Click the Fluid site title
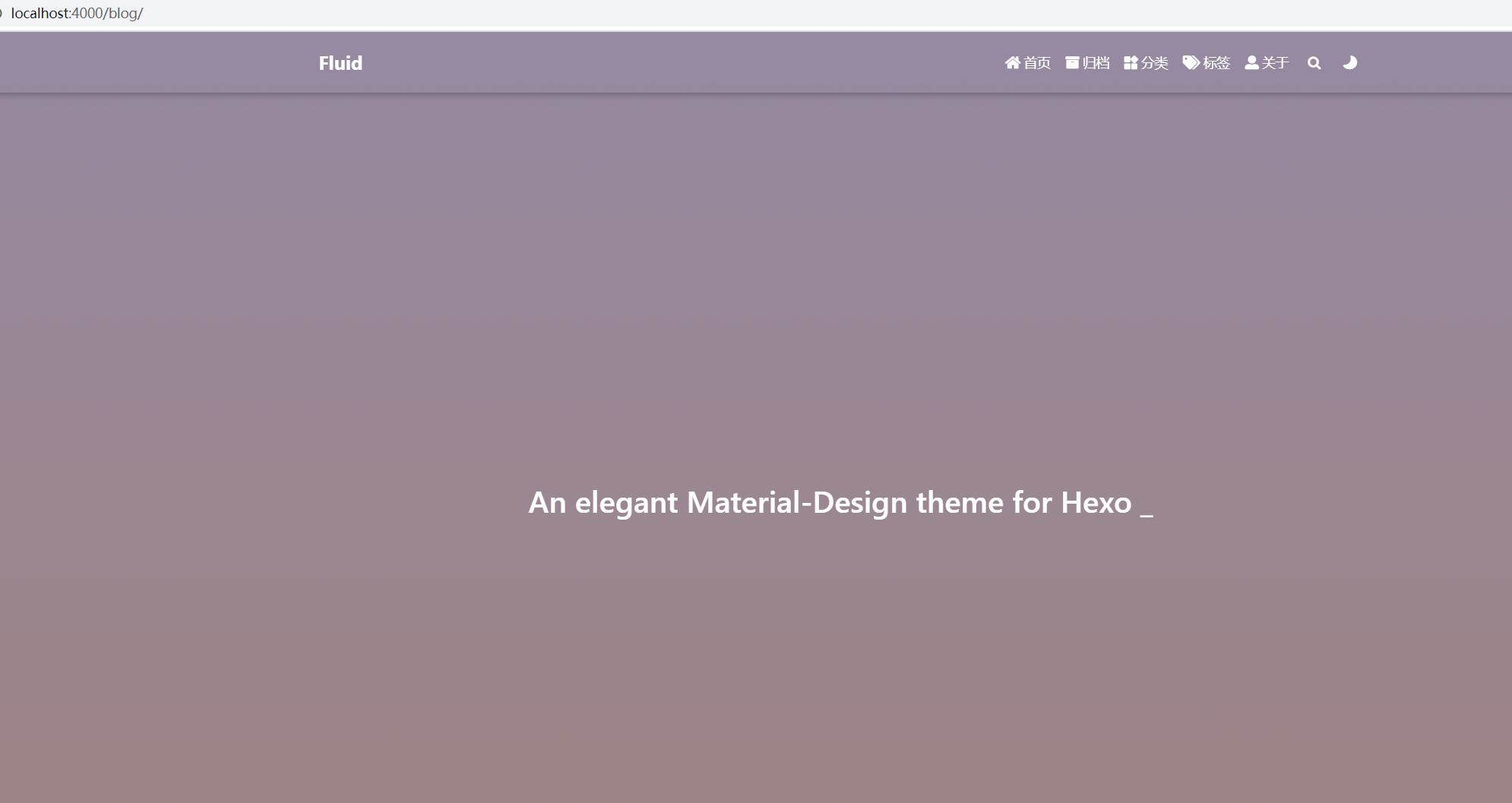 (x=340, y=63)
